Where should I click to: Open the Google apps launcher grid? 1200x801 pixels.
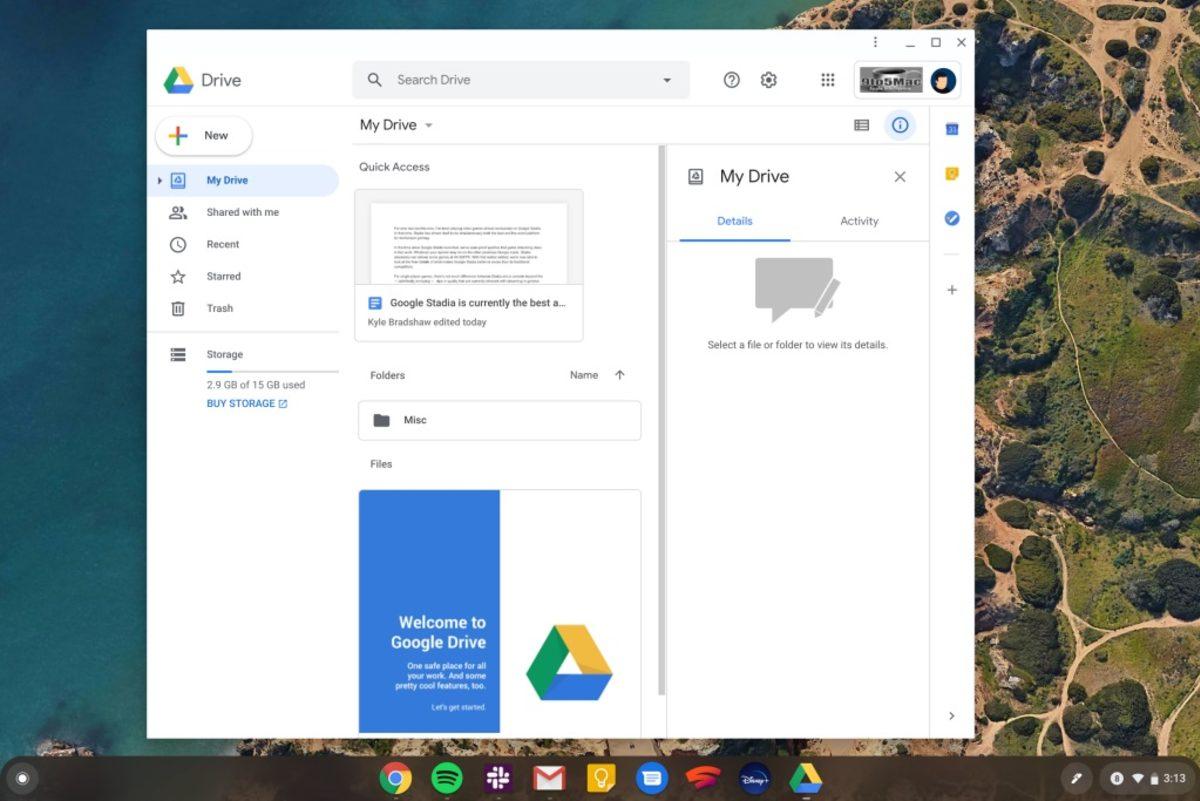coord(827,79)
